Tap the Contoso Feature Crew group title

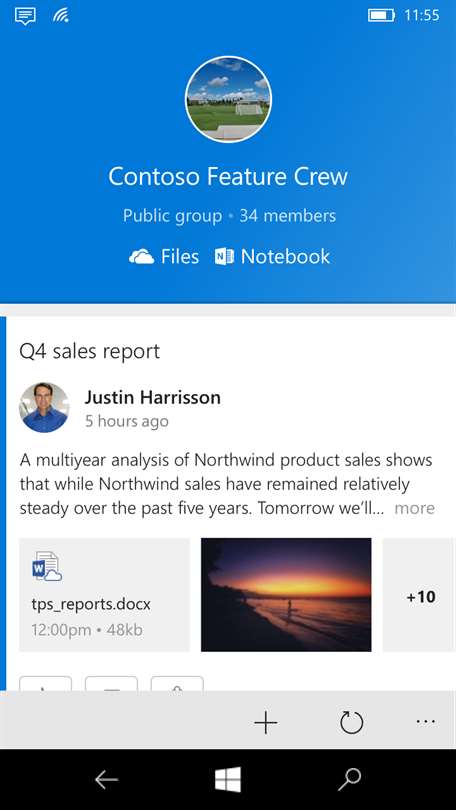coord(228,177)
